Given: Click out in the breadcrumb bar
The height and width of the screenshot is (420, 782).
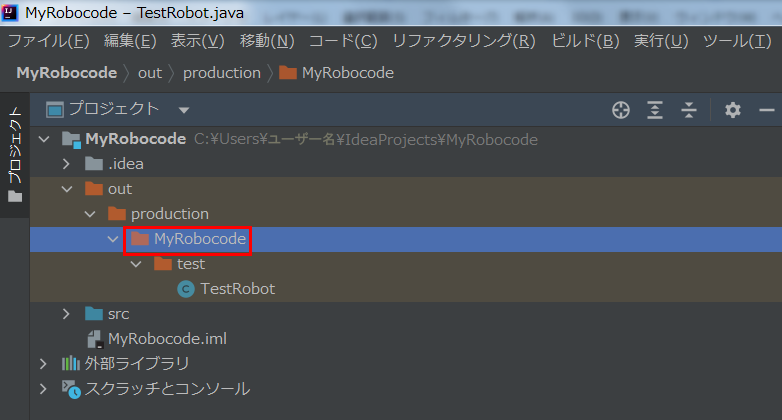Looking at the screenshot, I should (x=150, y=73).
